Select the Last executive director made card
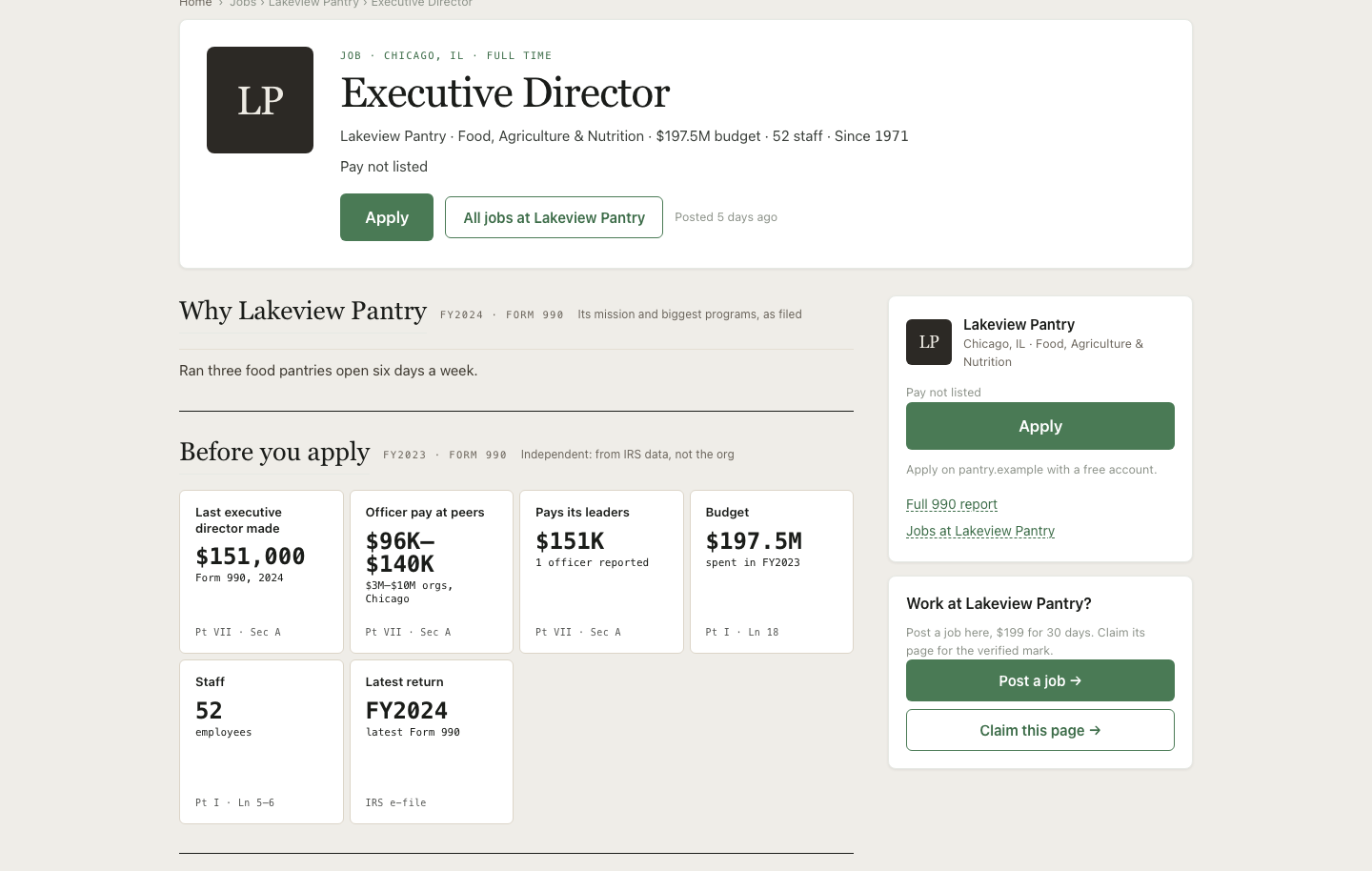The image size is (1372, 871). click(261, 572)
